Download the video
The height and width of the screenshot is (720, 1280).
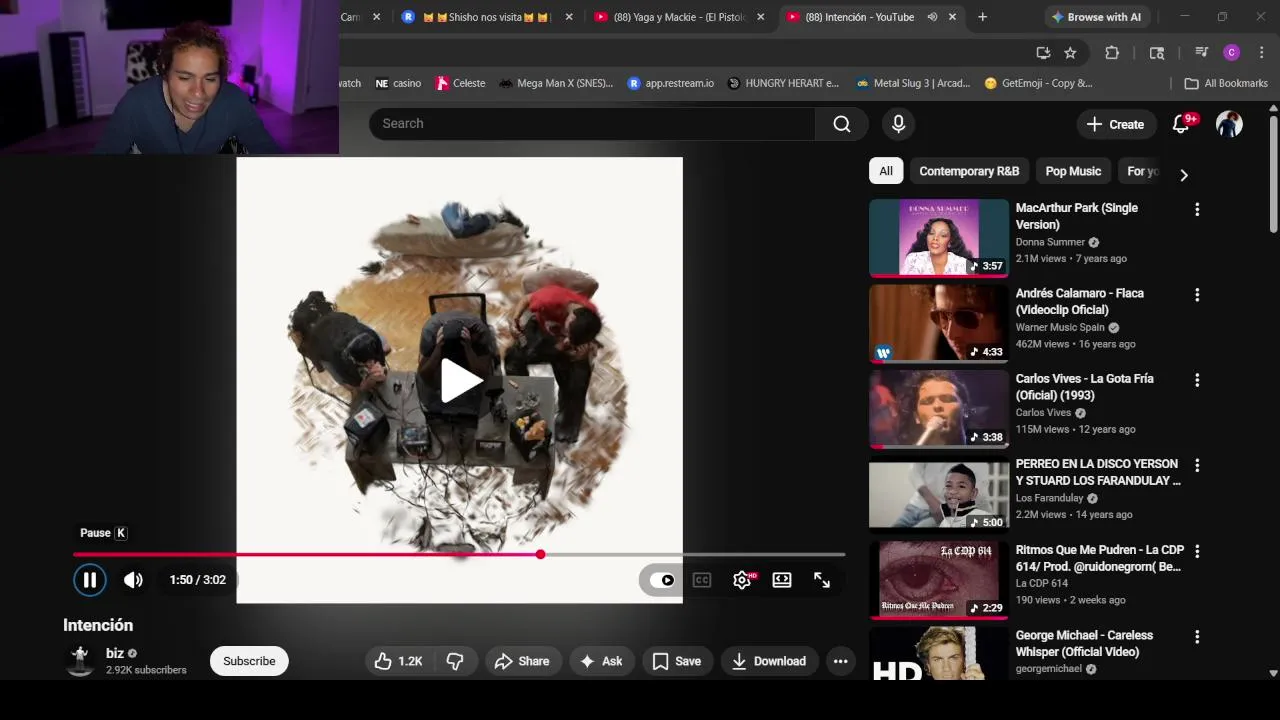769,661
